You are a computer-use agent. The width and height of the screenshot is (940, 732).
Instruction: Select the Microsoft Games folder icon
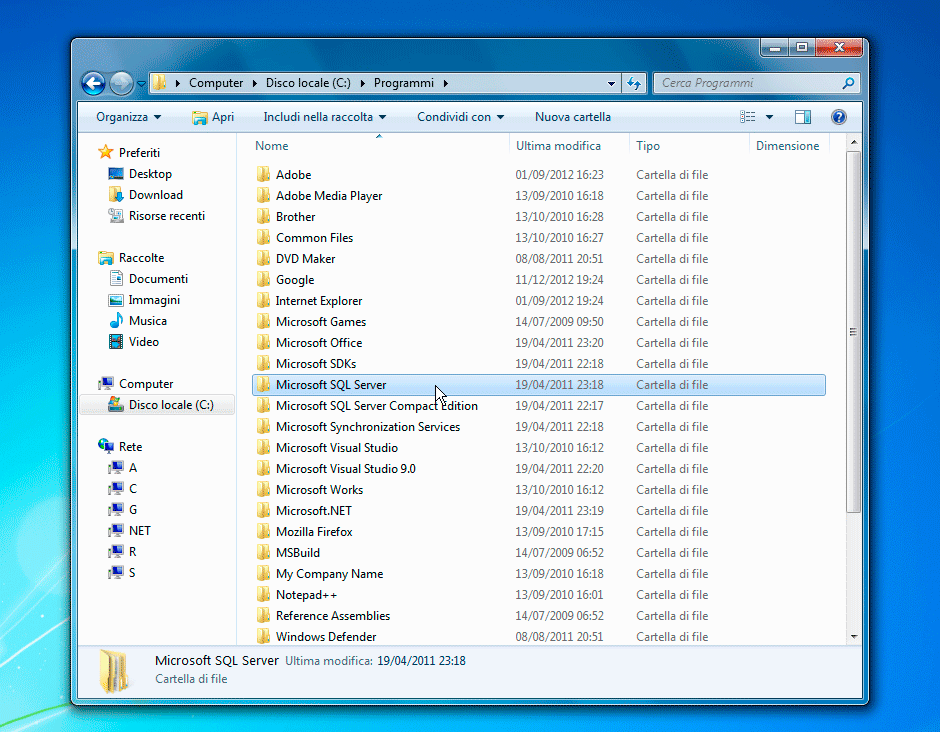[263, 321]
